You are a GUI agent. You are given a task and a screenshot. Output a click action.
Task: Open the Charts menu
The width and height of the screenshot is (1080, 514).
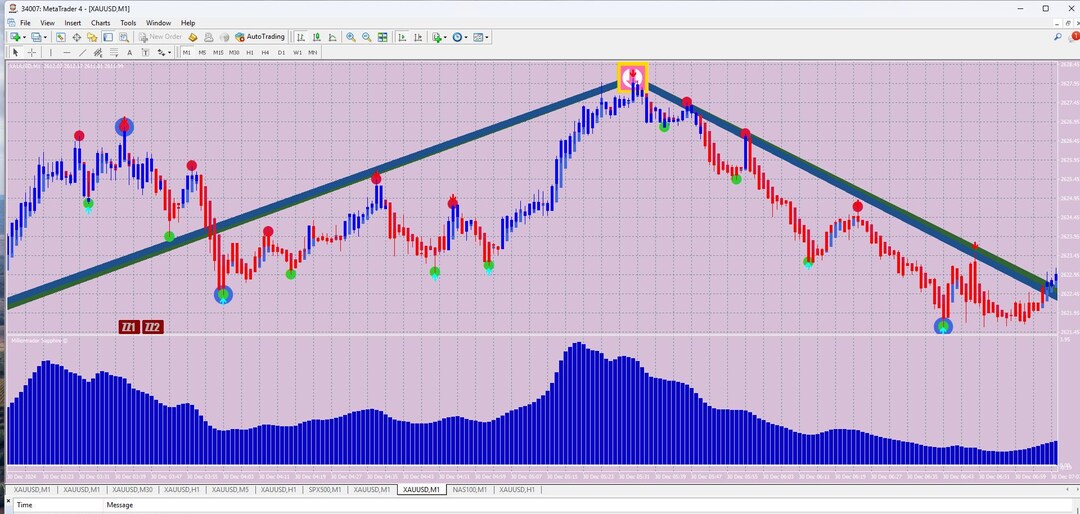click(x=101, y=23)
